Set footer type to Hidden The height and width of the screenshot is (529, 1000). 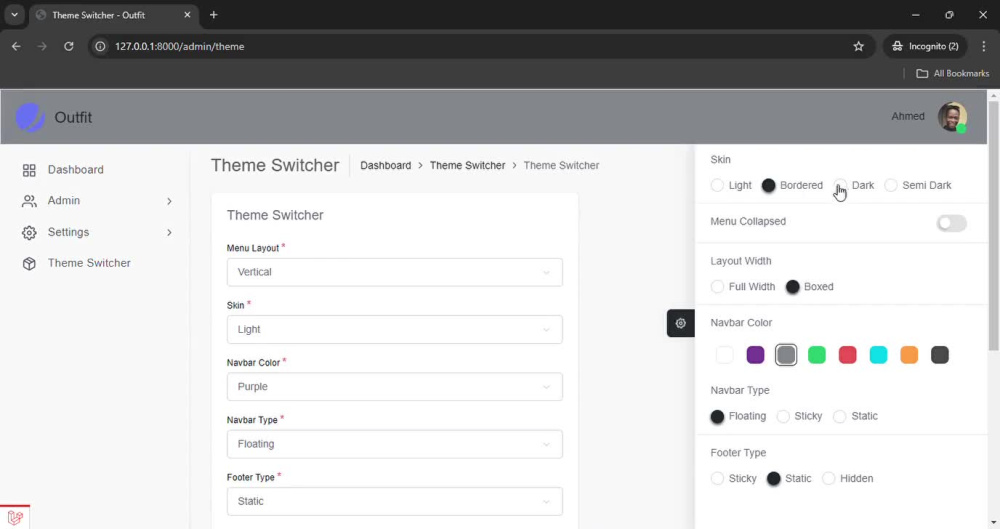pyautogui.click(x=828, y=478)
